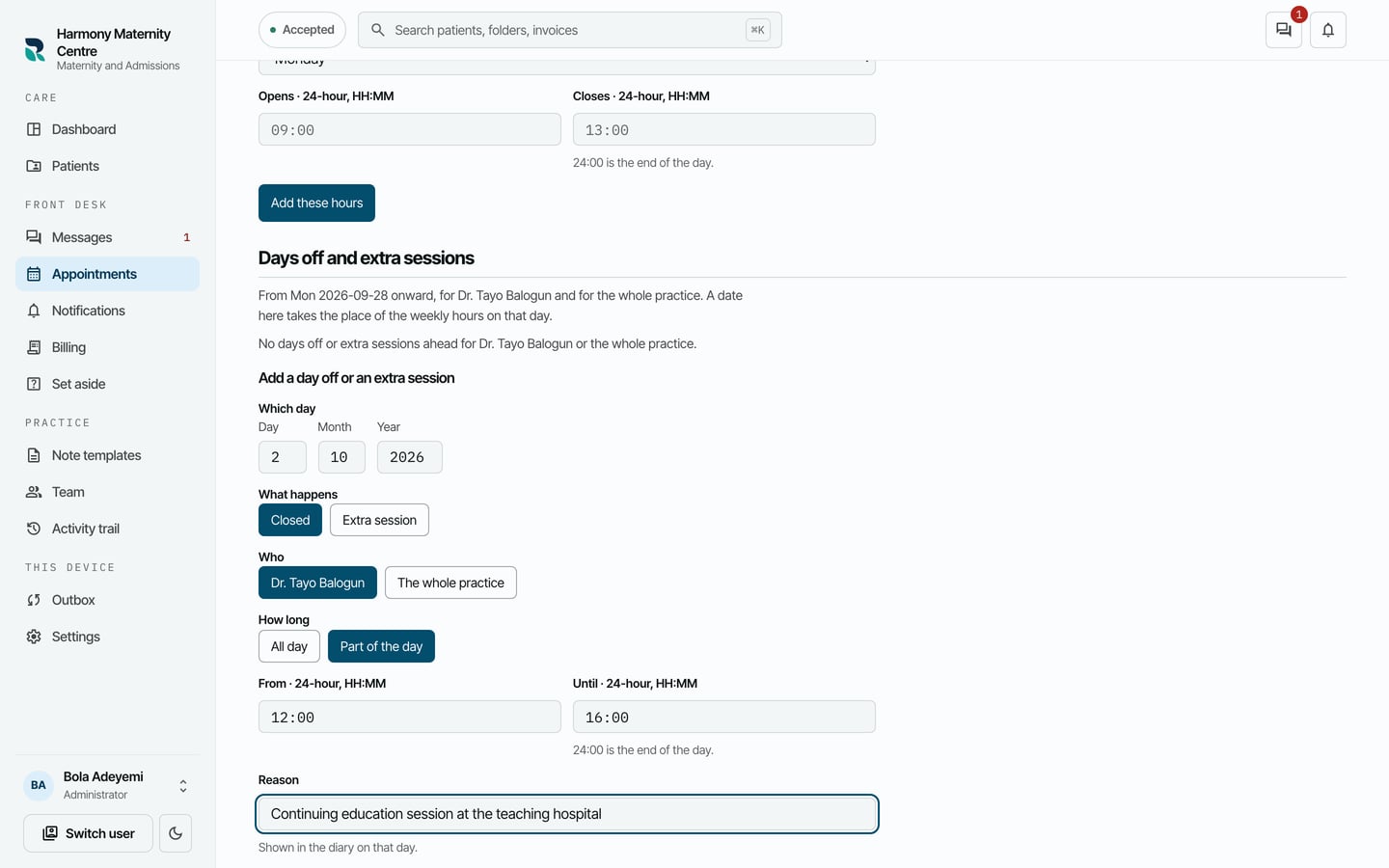Click the Settings gear icon in sidebar

[34, 637]
